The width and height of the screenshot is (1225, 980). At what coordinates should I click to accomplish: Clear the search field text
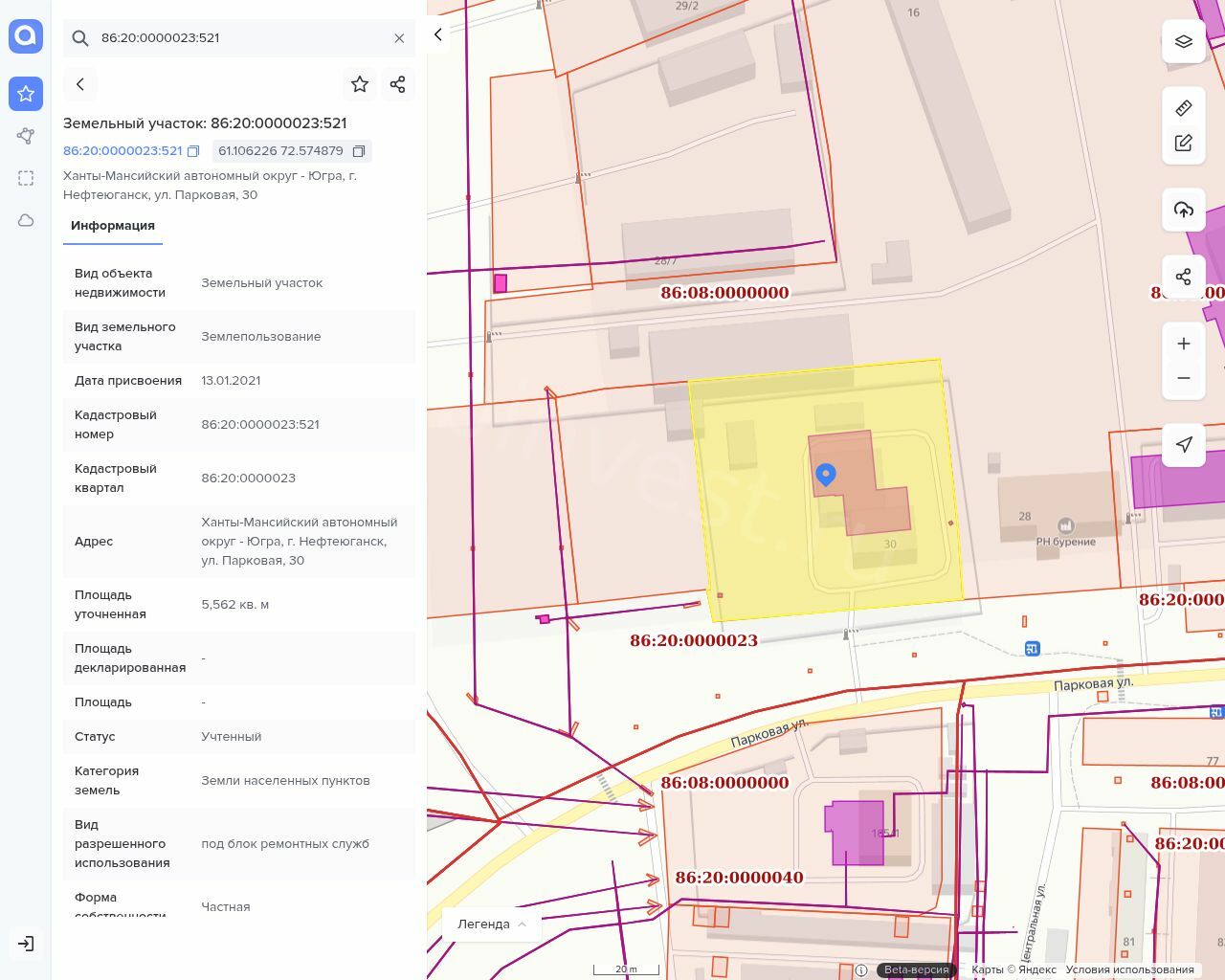[399, 38]
